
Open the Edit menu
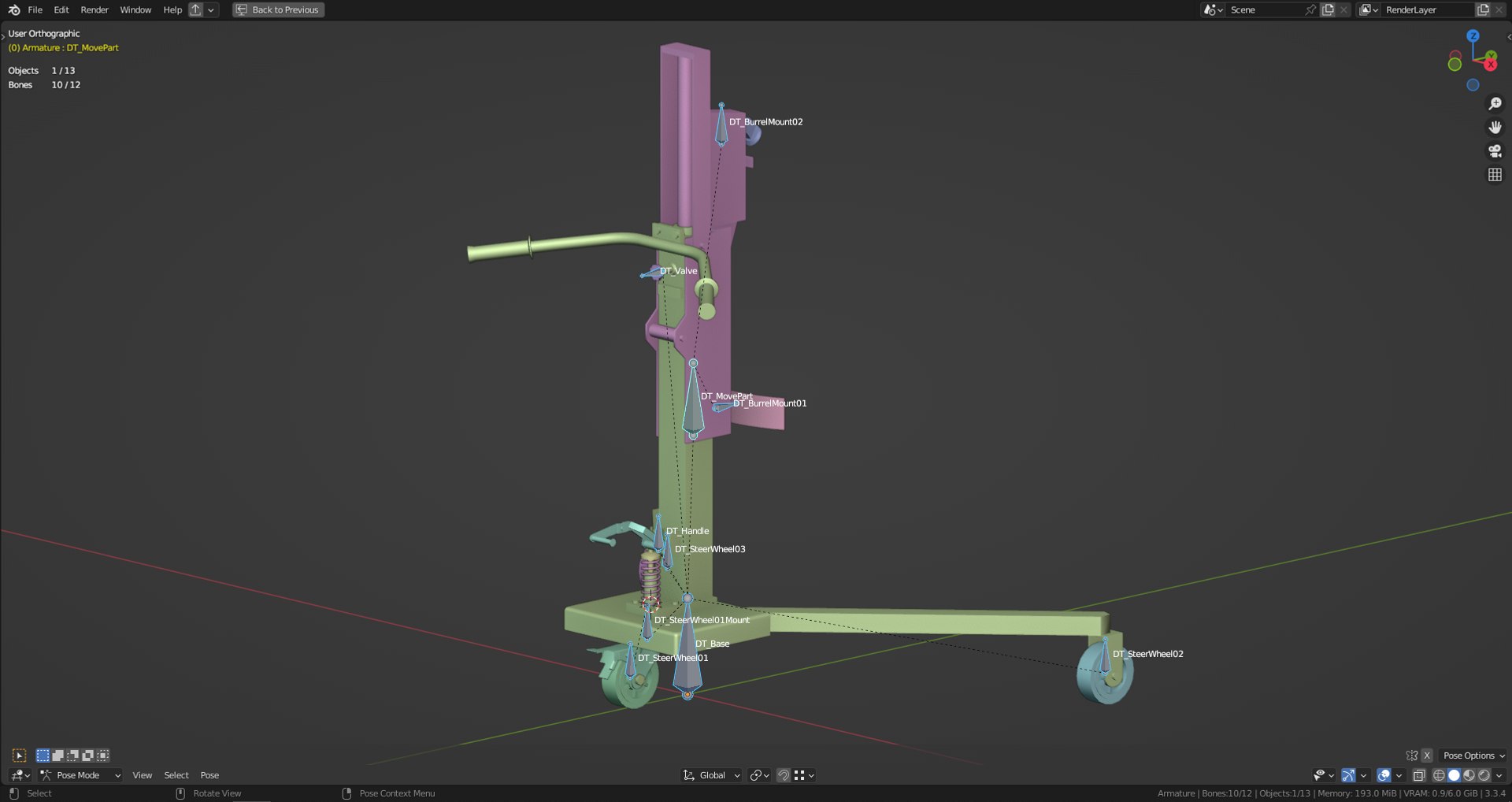[61, 9]
